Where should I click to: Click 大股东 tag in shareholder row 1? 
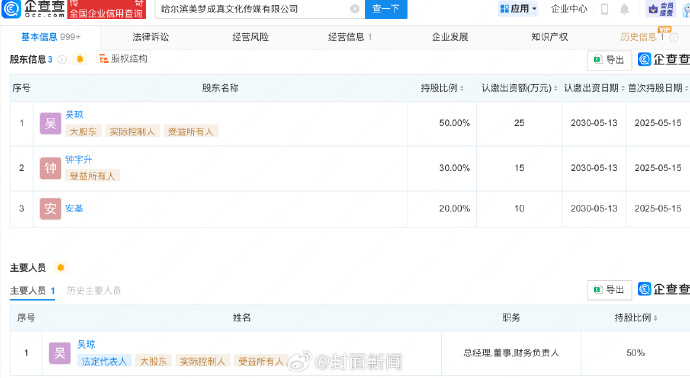coord(83,131)
